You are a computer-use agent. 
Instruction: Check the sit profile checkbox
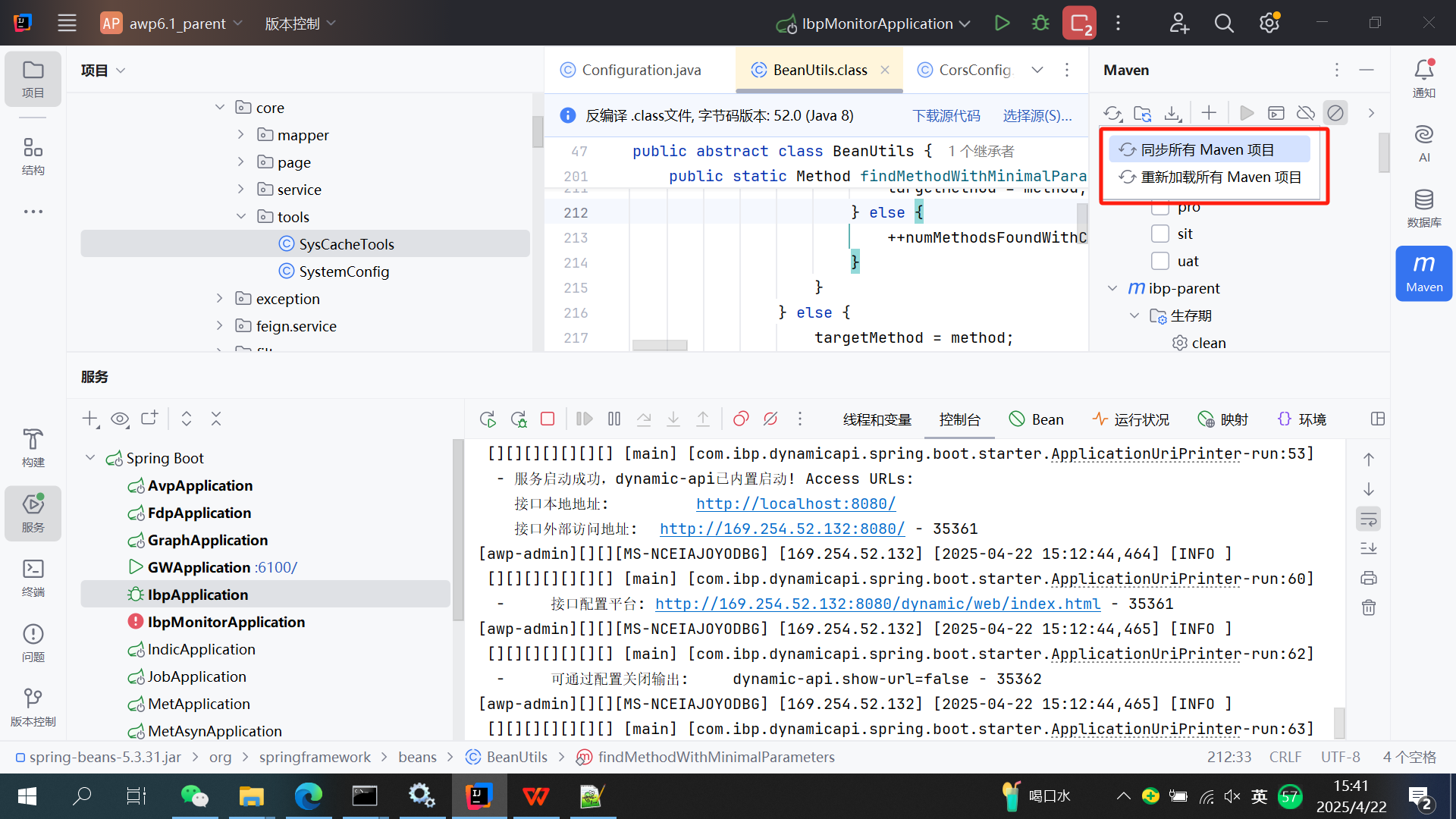[1159, 234]
